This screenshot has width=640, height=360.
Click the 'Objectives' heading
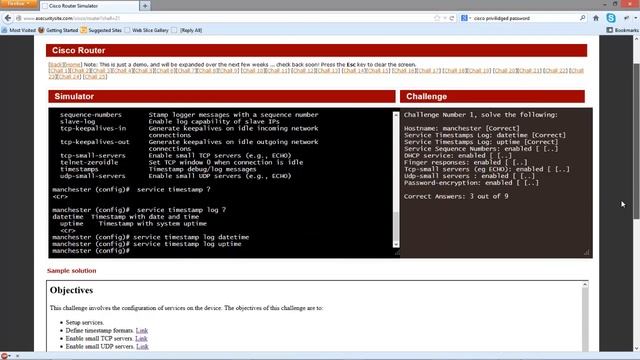pyautogui.click(x=71, y=290)
